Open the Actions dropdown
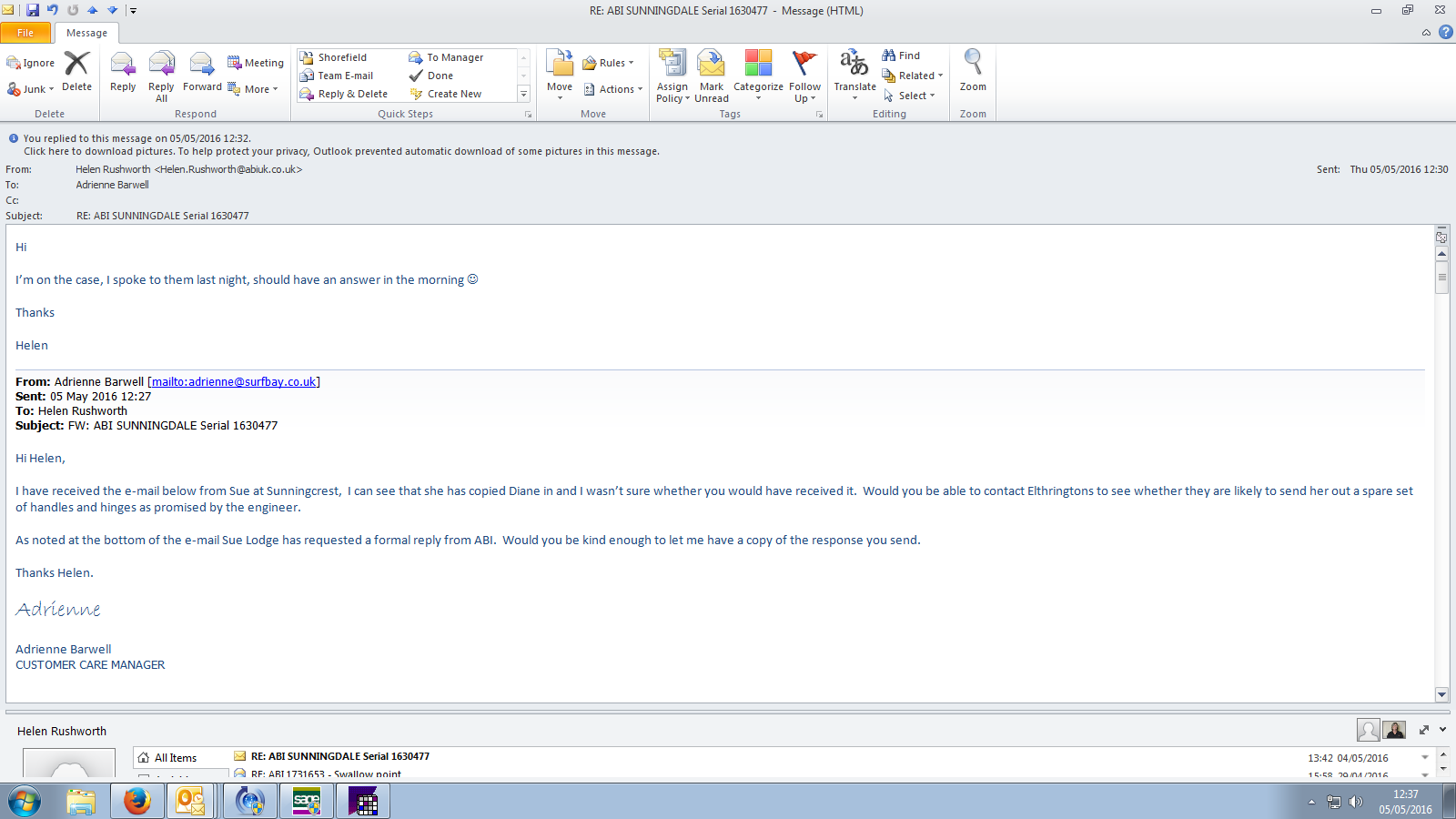This screenshot has height=819, width=1456. click(x=612, y=89)
